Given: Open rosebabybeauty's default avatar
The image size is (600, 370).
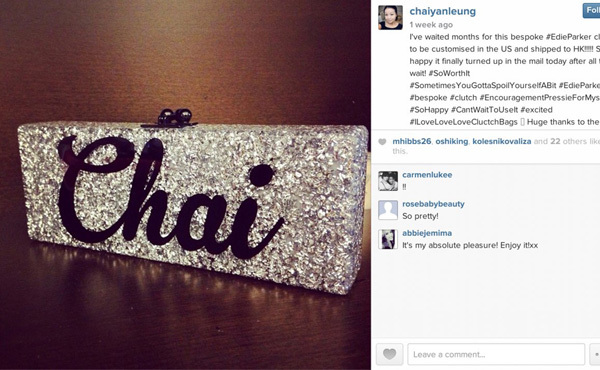Looking at the screenshot, I should pos(388,210).
